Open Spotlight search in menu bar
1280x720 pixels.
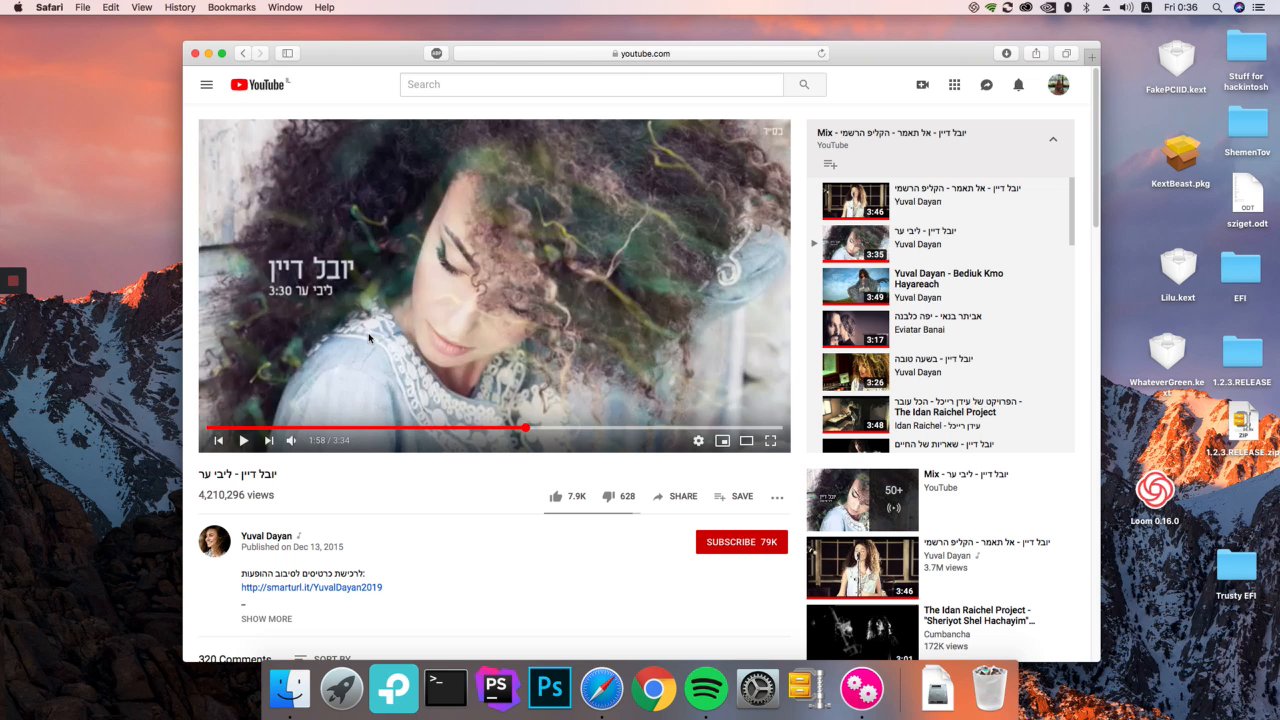click(x=1217, y=7)
